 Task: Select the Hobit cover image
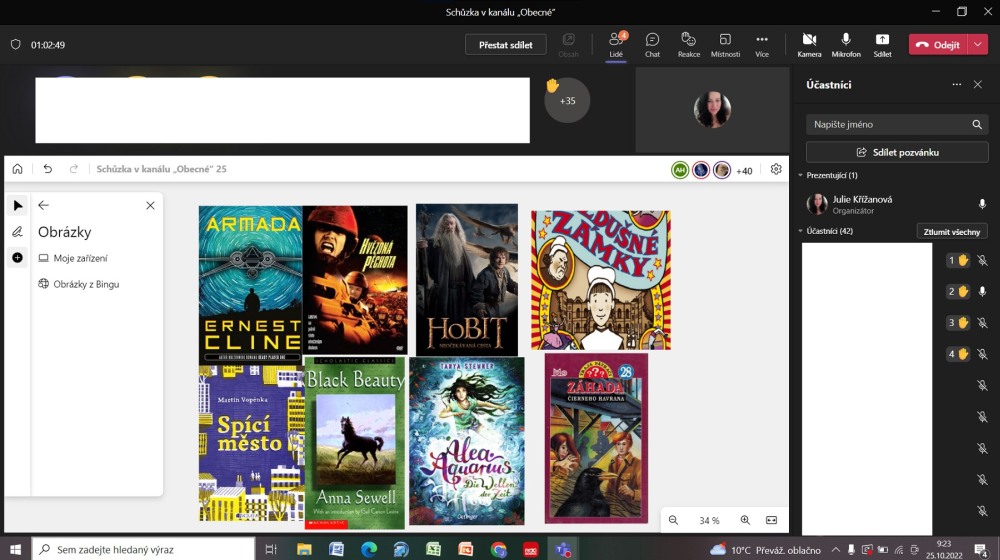[467, 280]
